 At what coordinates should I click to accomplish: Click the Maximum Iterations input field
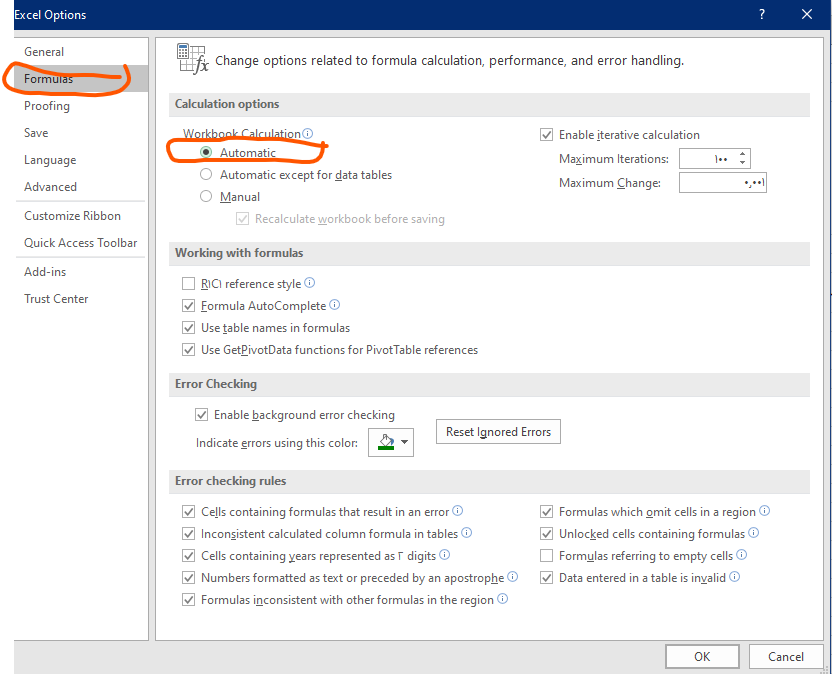pos(707,159)
